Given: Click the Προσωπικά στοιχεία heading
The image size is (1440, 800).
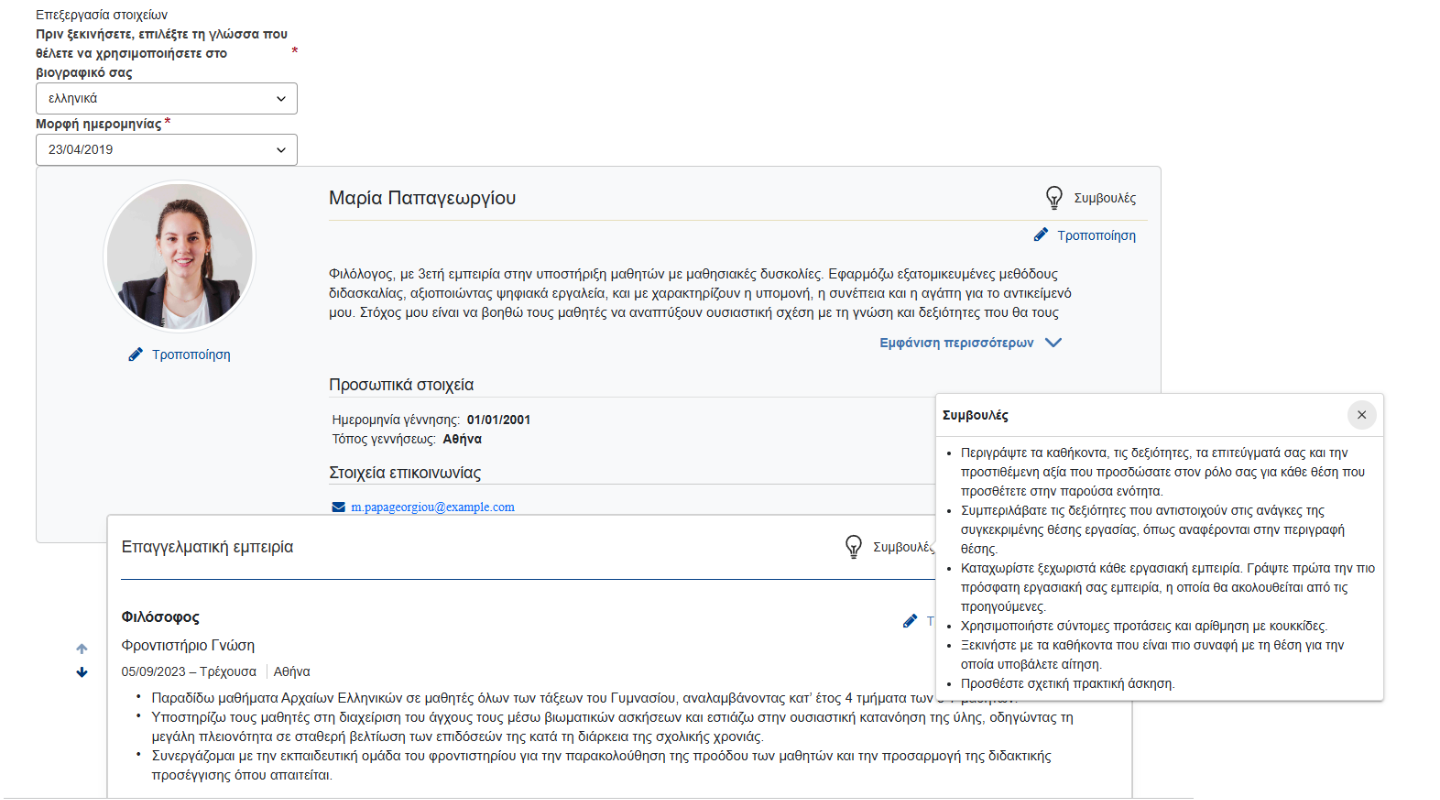Looking at the screenshot, I should pos(401,385).
